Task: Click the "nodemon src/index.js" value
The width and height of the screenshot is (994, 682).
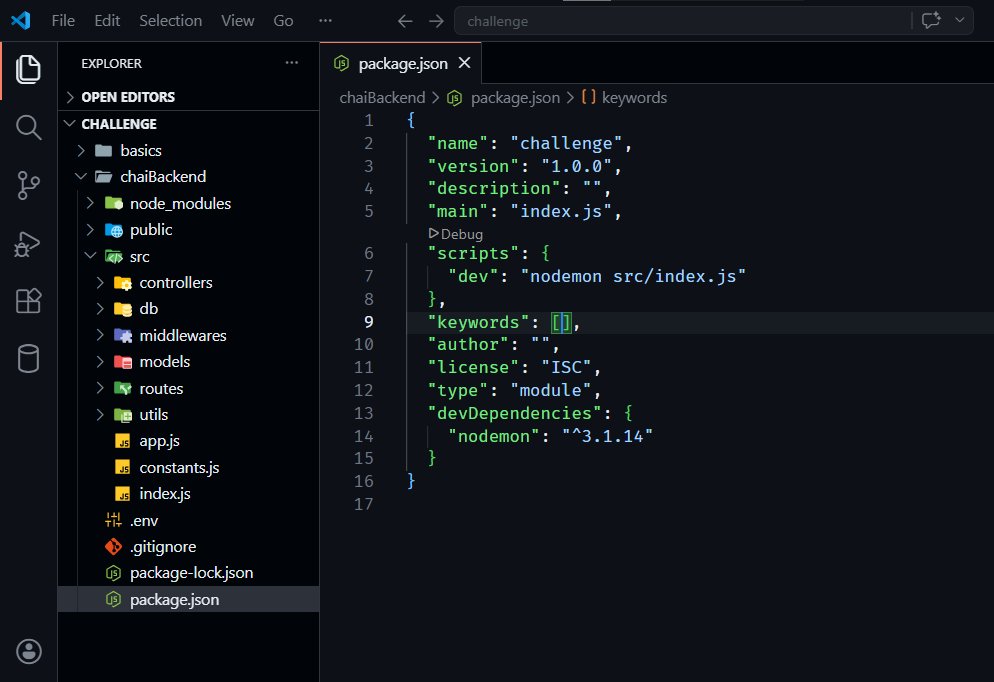Action: click(633, 276)
